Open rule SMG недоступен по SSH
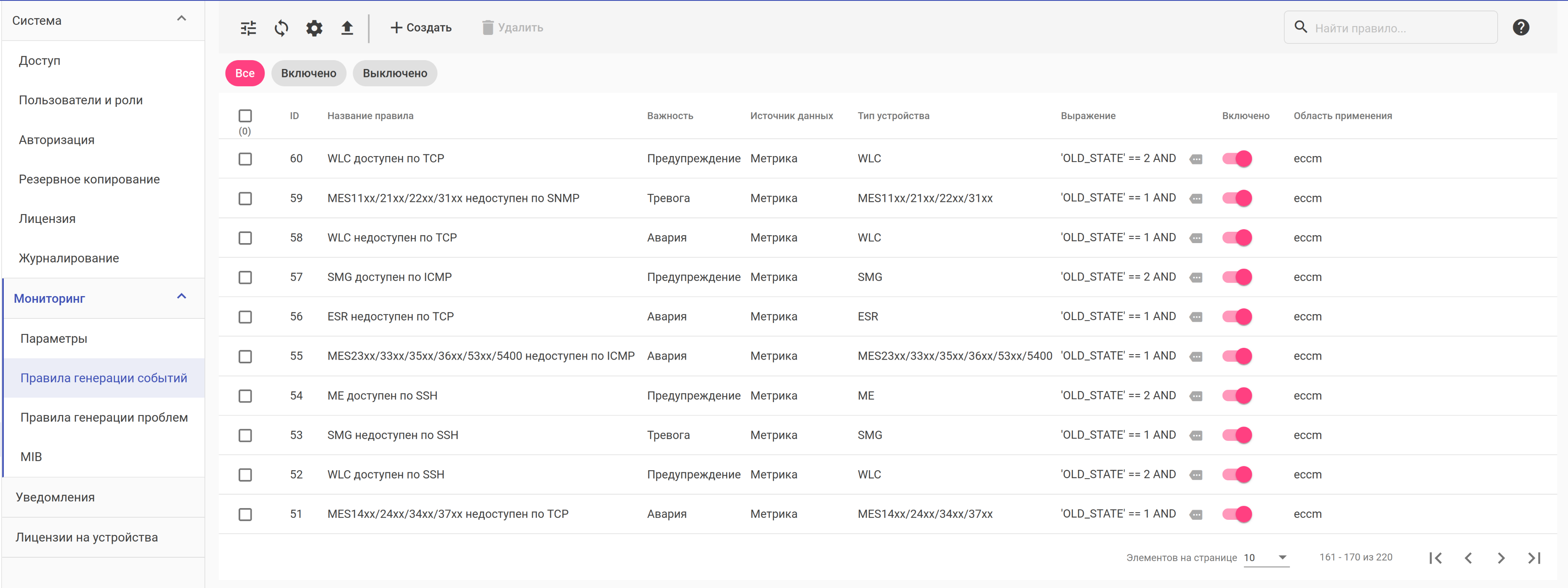 (x=393, y=435)
